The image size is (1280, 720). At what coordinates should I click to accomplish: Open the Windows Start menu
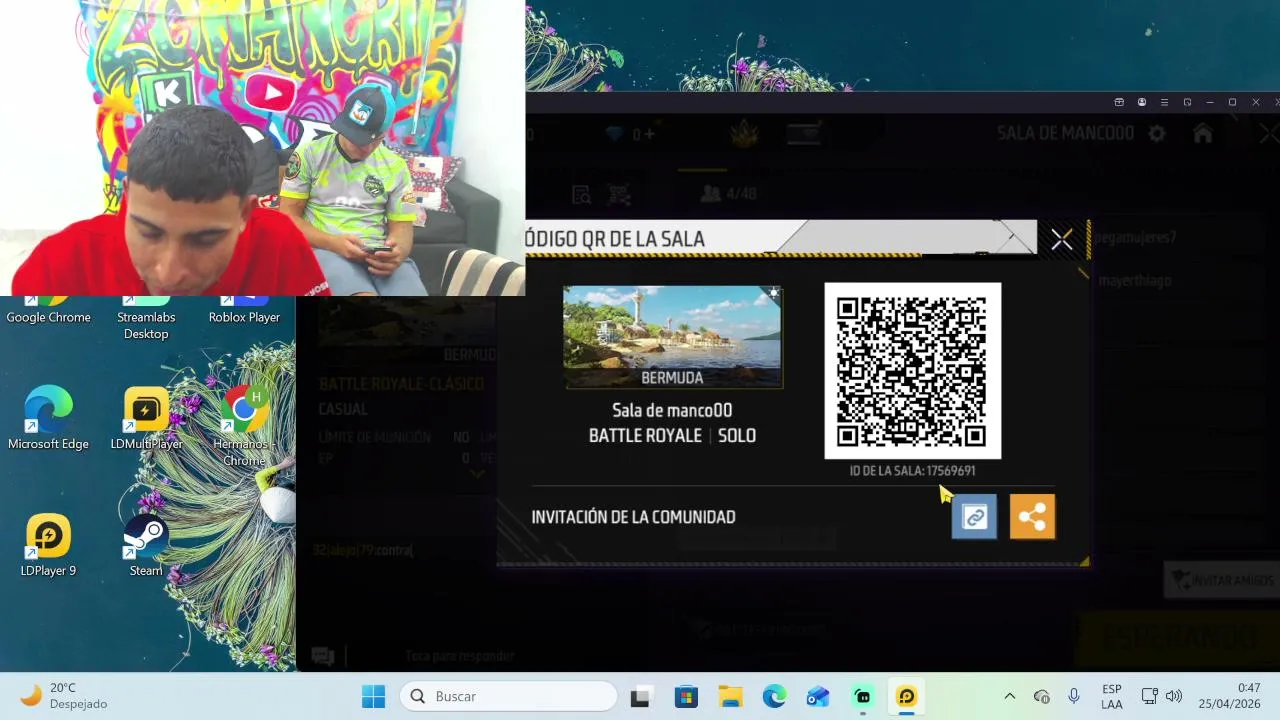373,696
